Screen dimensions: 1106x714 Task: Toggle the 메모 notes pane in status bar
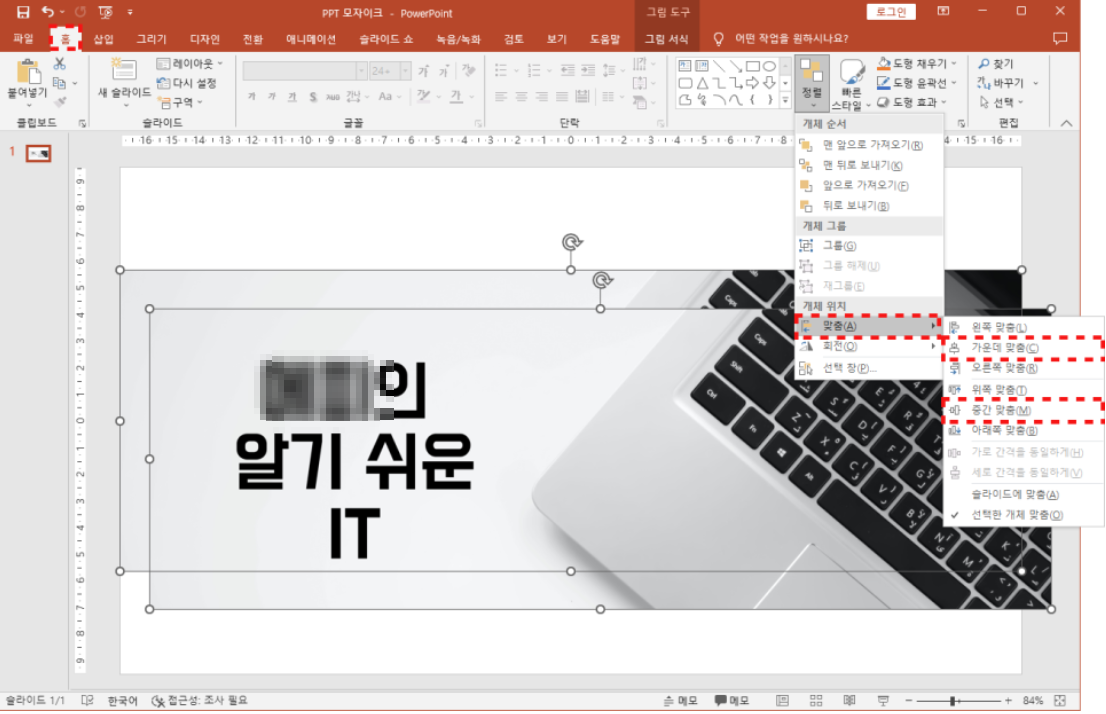point(680,701)
